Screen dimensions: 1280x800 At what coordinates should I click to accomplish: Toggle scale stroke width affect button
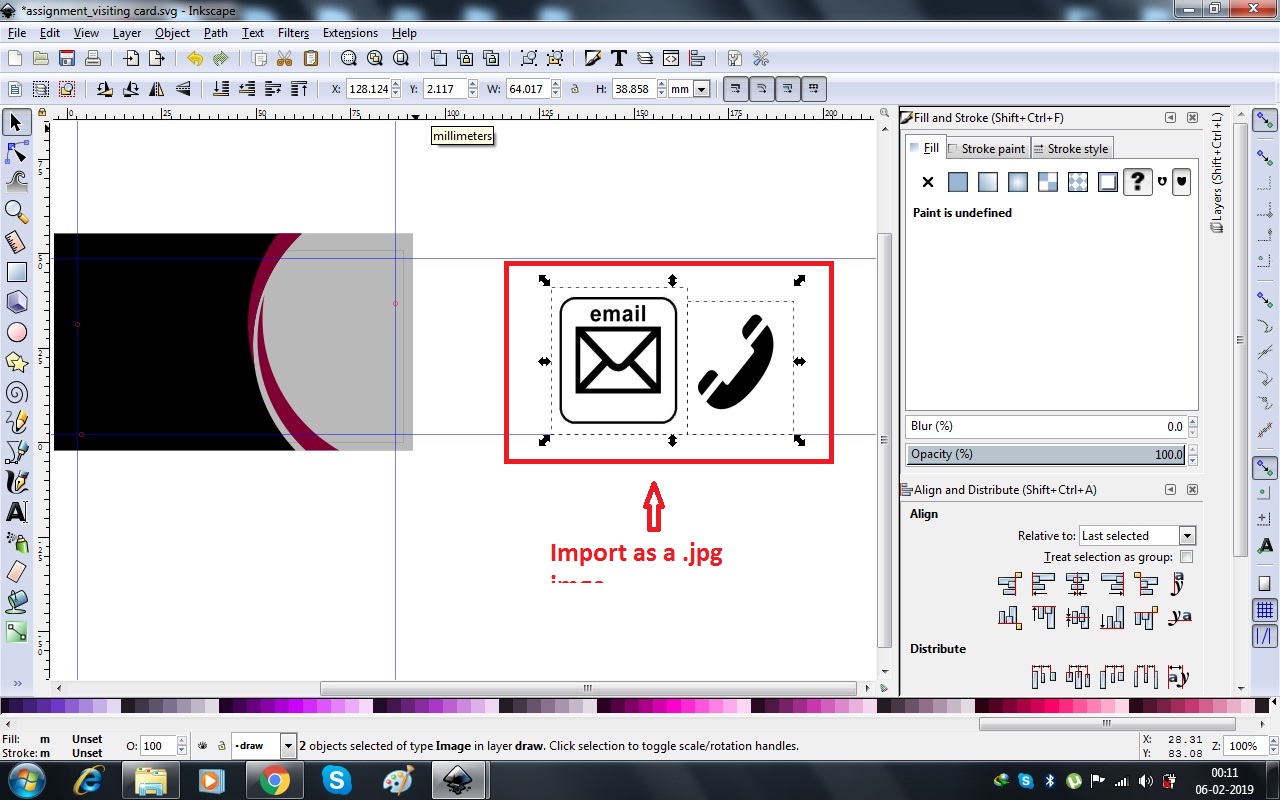coord(735,89)
